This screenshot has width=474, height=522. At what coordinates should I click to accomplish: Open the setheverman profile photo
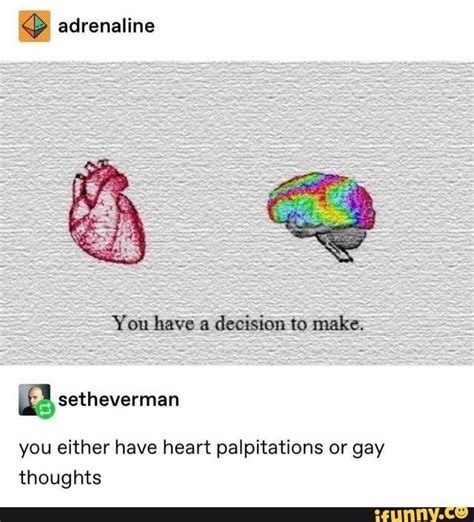[34, 400]
